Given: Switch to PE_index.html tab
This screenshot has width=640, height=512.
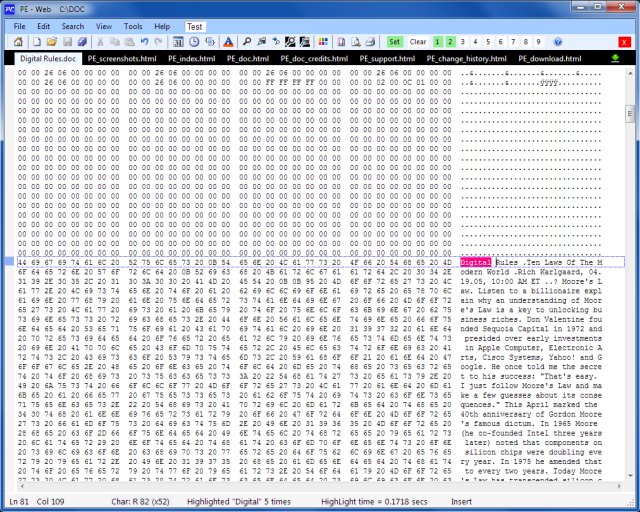Looking at the screenshot, I should 191,58.
